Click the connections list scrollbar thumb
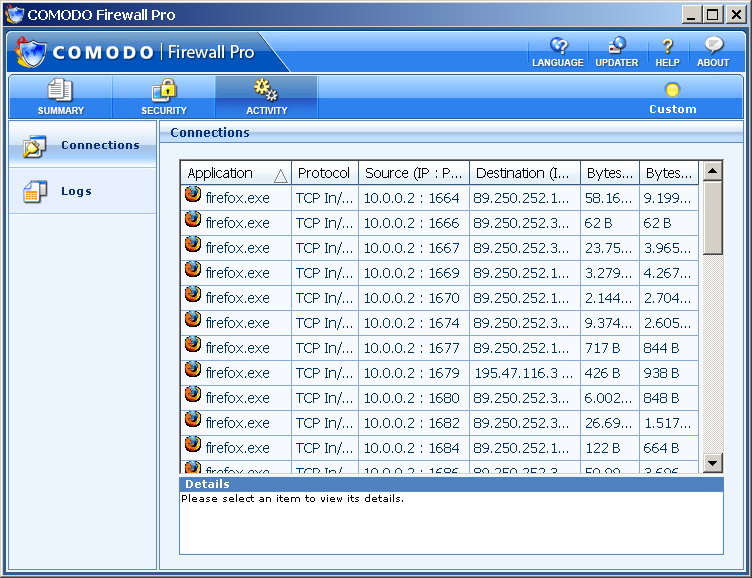 pyautogui.click(x=713, y=218)
